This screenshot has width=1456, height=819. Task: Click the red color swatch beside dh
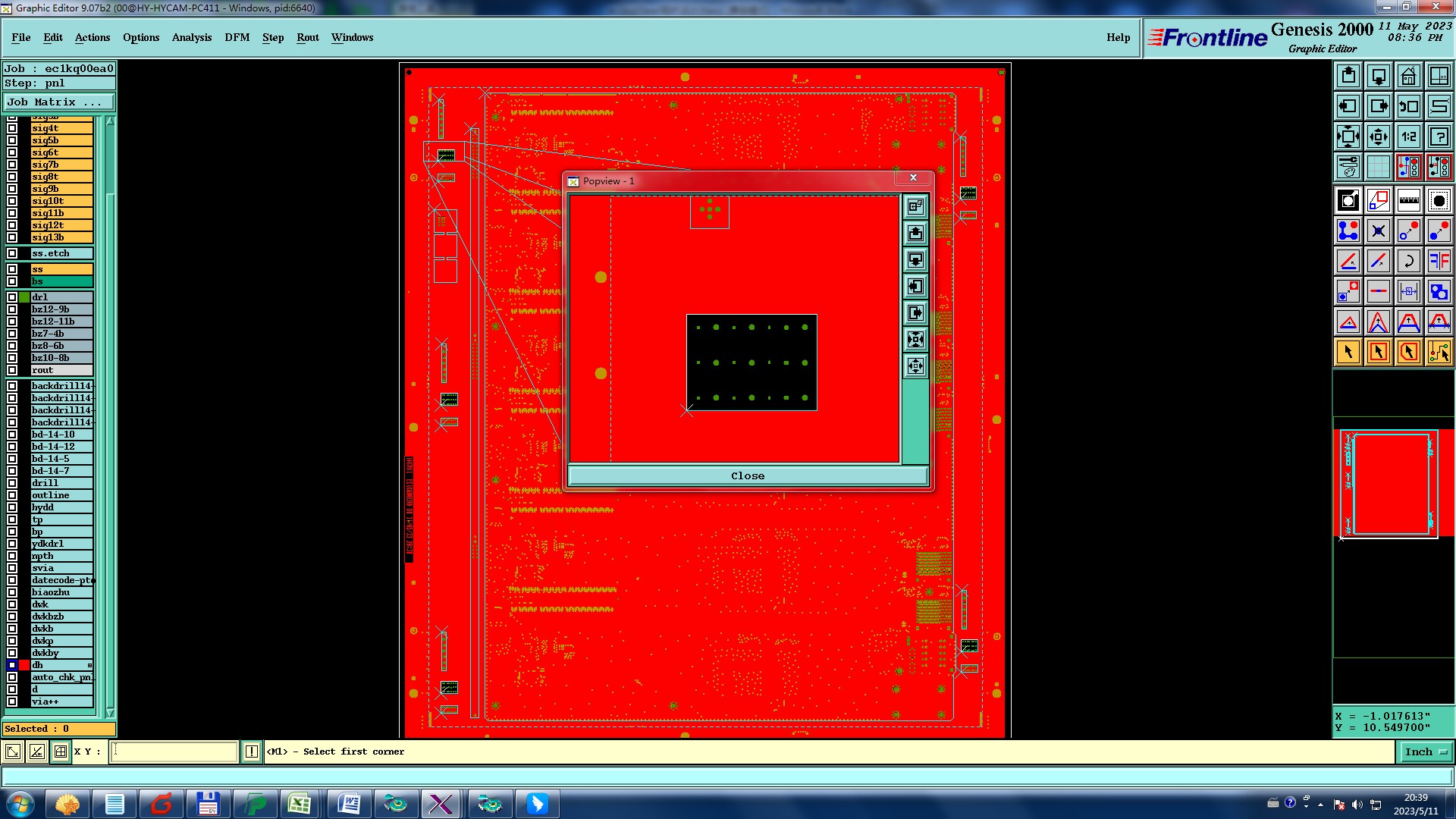[24, 665]
